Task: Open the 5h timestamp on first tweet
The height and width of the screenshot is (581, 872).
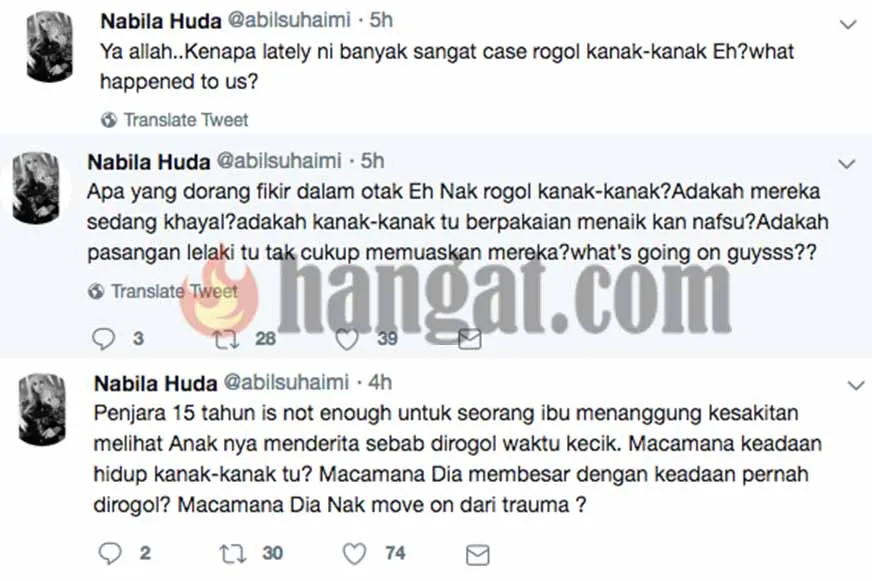Action: tap(382, 21)
